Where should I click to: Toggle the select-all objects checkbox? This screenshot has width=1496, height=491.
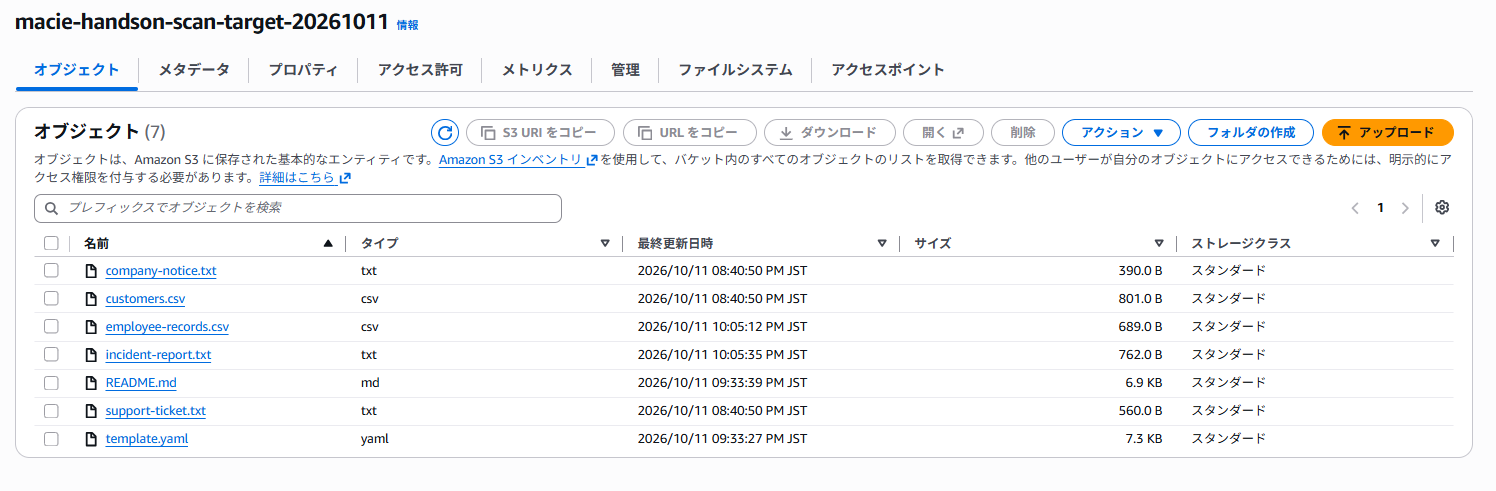[51, 243]
